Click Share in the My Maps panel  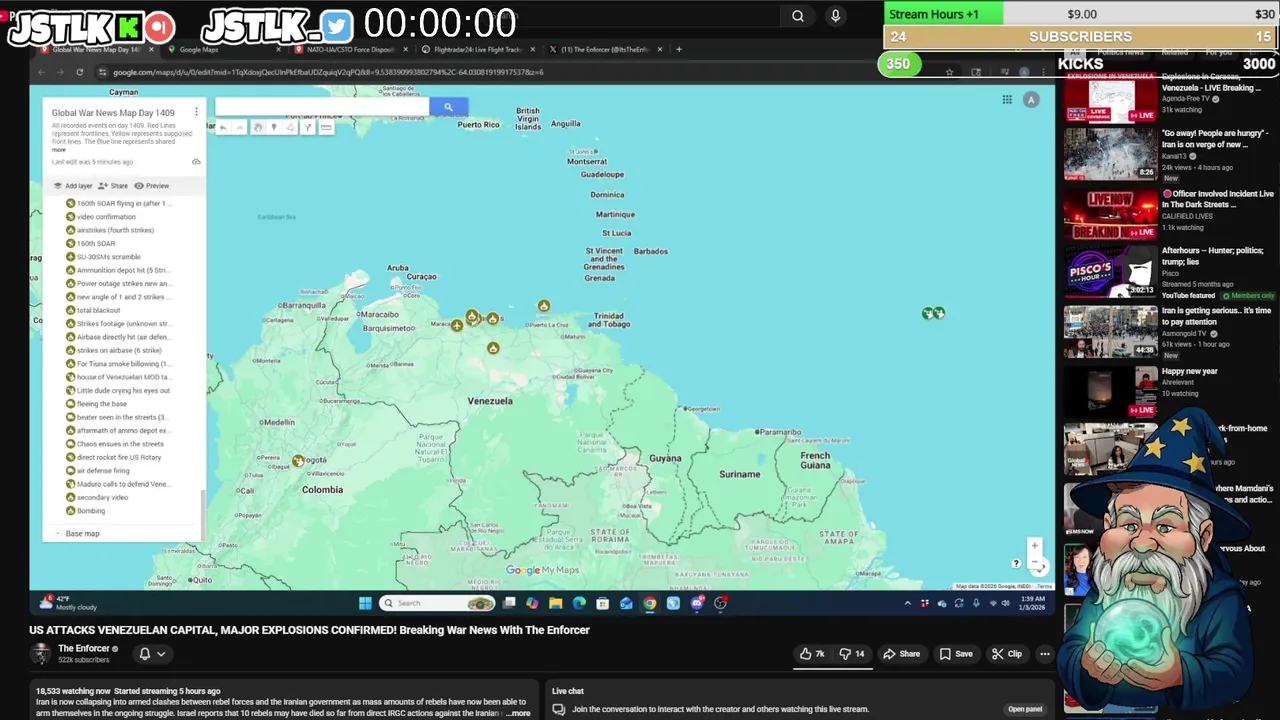tap(113, 186)
